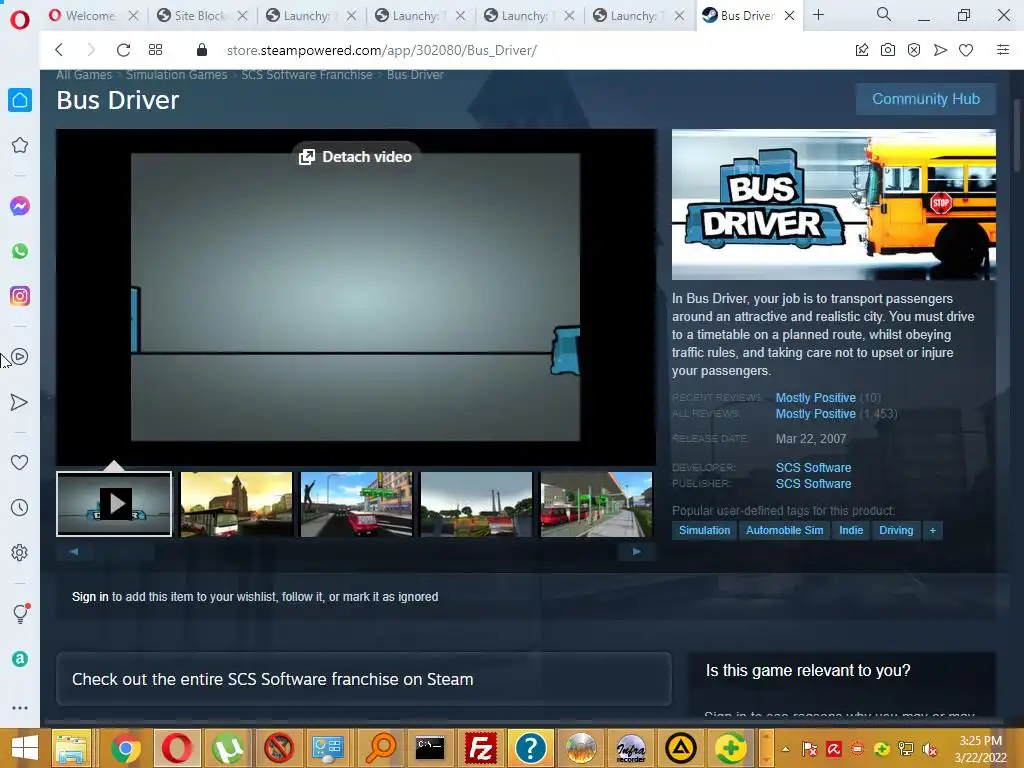1024x768 pixels.
Task: Open Speed Dial grid icon
Action: pos(155,50)
